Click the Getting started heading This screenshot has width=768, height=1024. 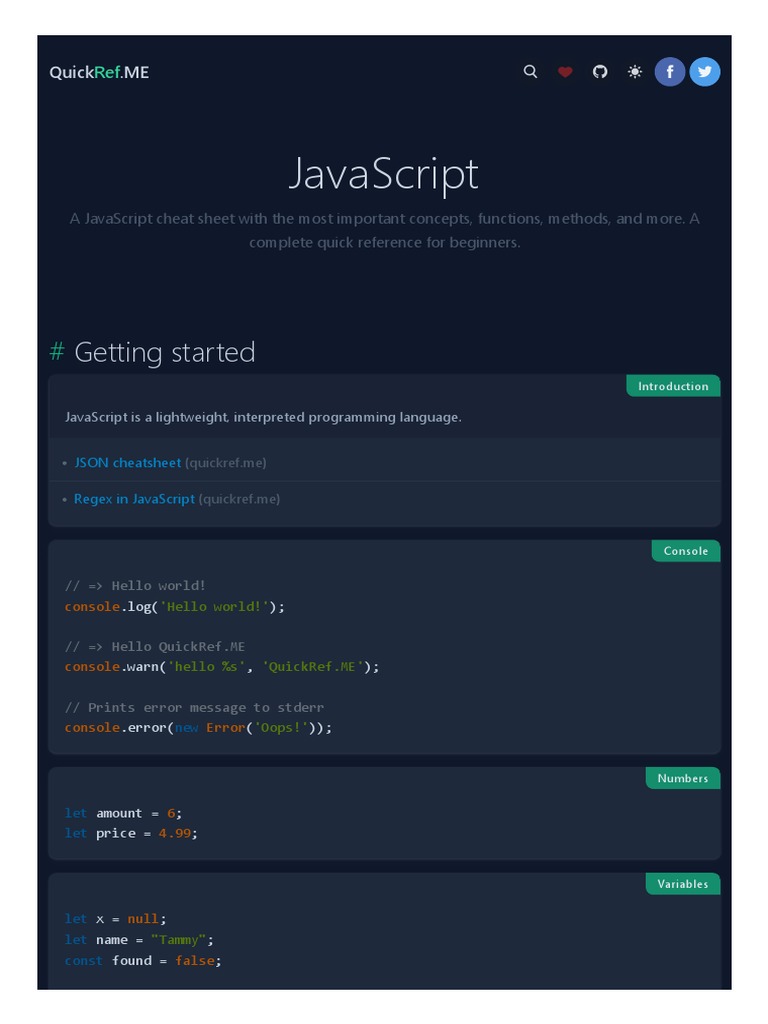point(165,352)
